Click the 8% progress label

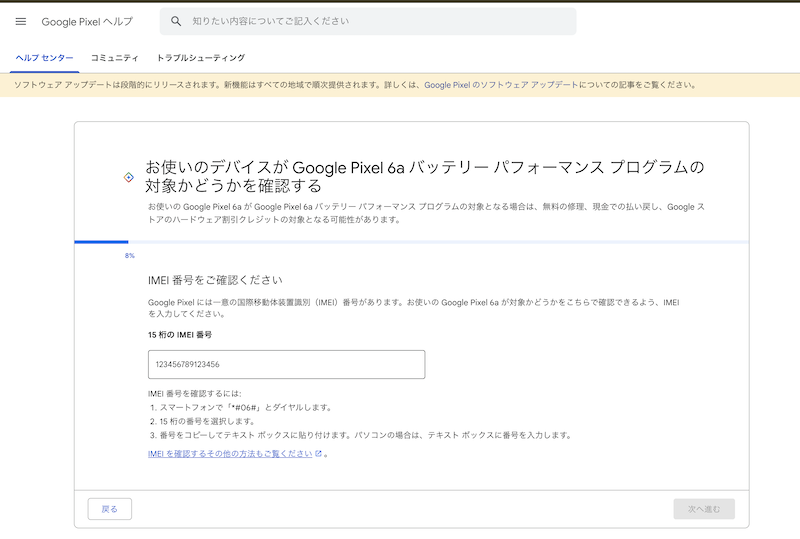point(129,256)
